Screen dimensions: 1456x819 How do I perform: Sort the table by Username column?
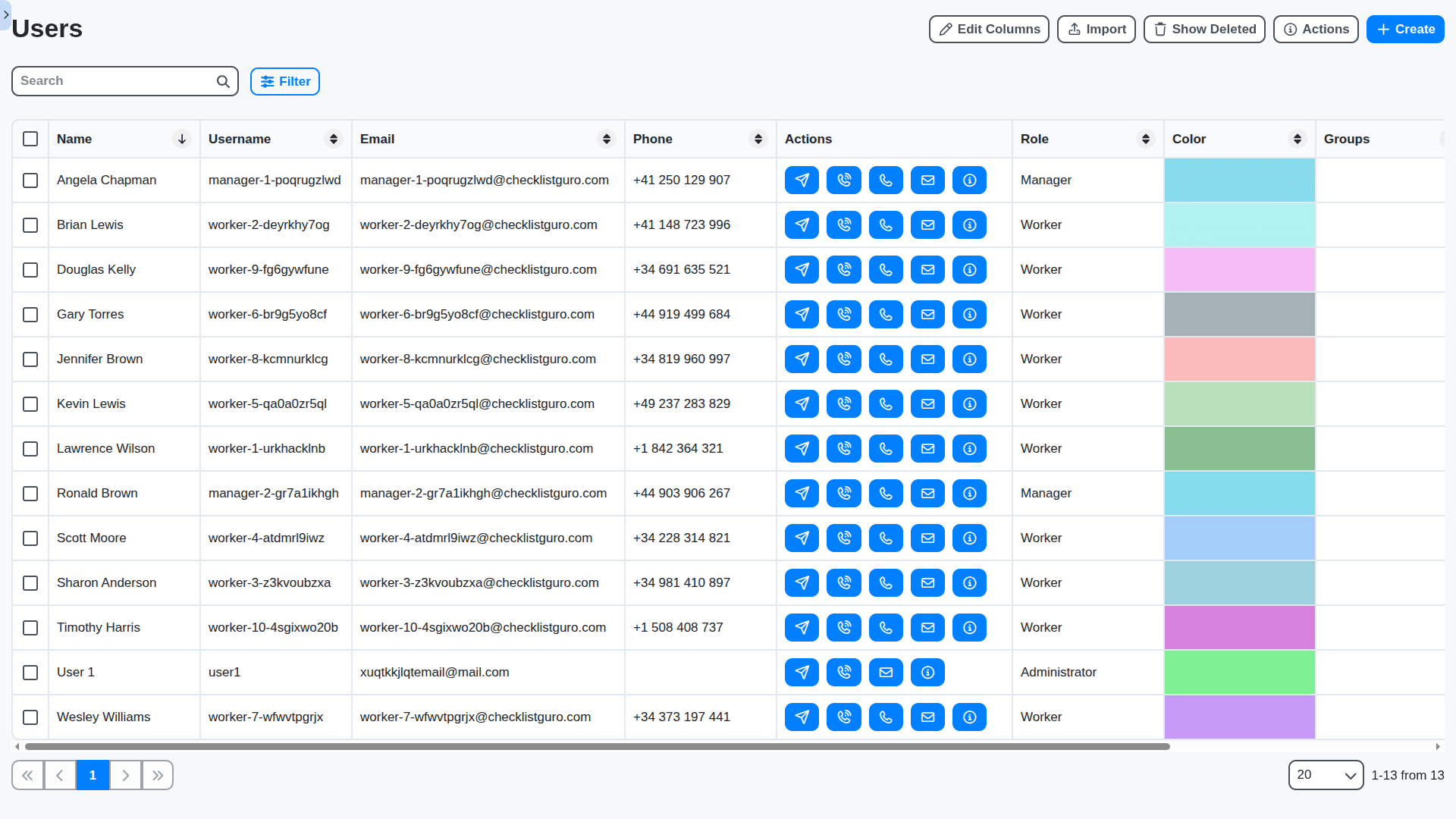tap(332, 139)
